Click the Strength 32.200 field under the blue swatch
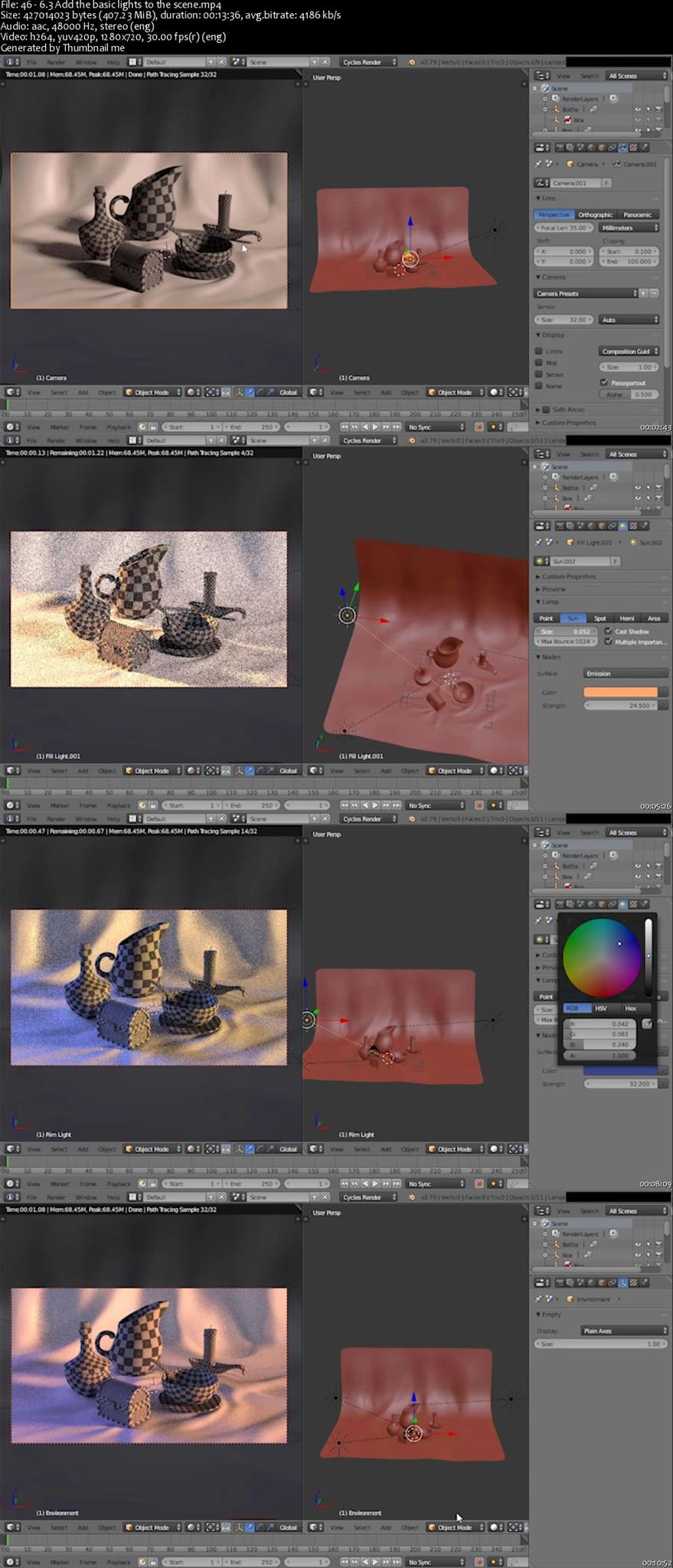 pyautogui.click(x=621, y=1083)
